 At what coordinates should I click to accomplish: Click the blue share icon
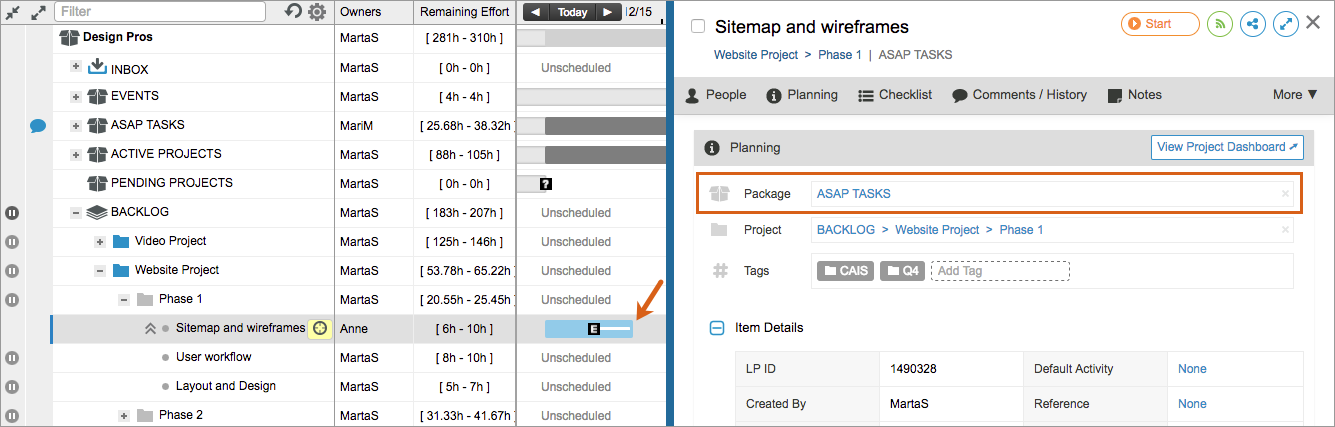1252,24
